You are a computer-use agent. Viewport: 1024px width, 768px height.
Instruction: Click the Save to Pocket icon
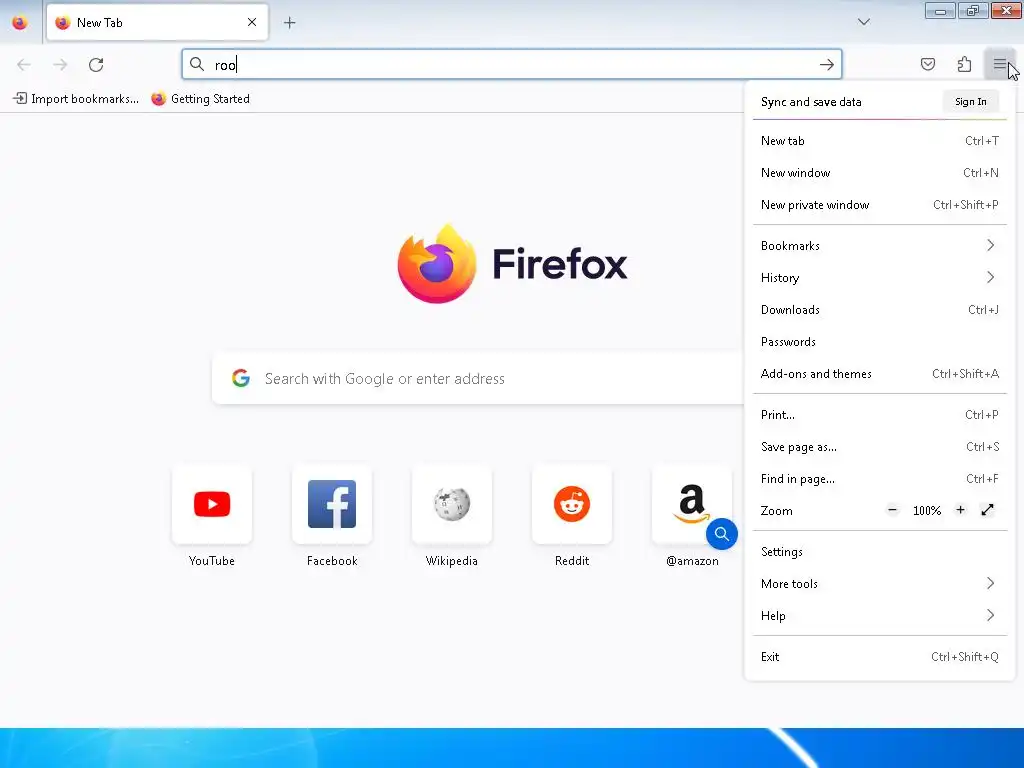[x=928, y=64]
